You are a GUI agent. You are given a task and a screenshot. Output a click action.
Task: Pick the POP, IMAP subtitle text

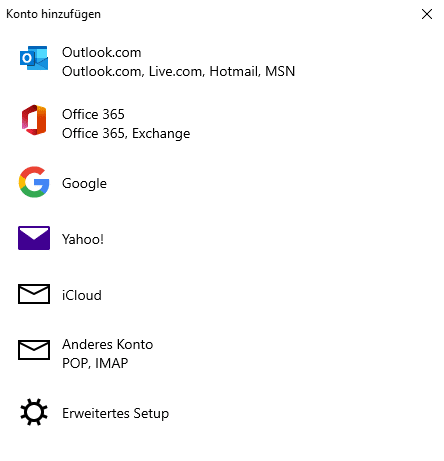tap(95, 363)
